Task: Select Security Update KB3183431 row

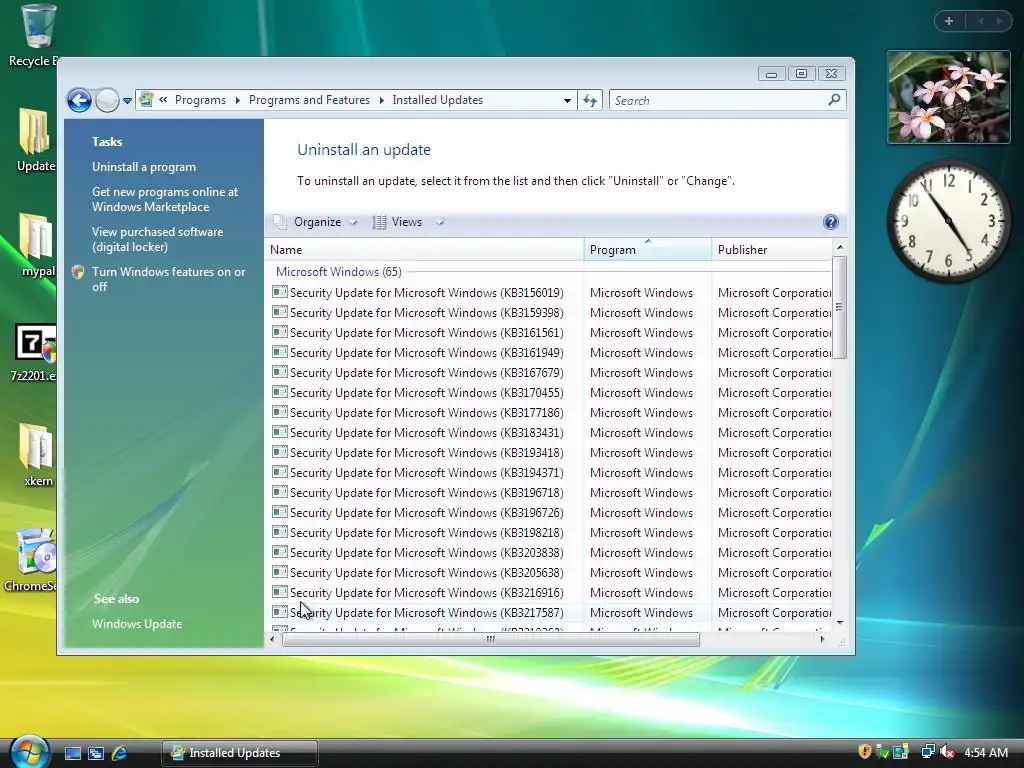Action: pos(551,432)
